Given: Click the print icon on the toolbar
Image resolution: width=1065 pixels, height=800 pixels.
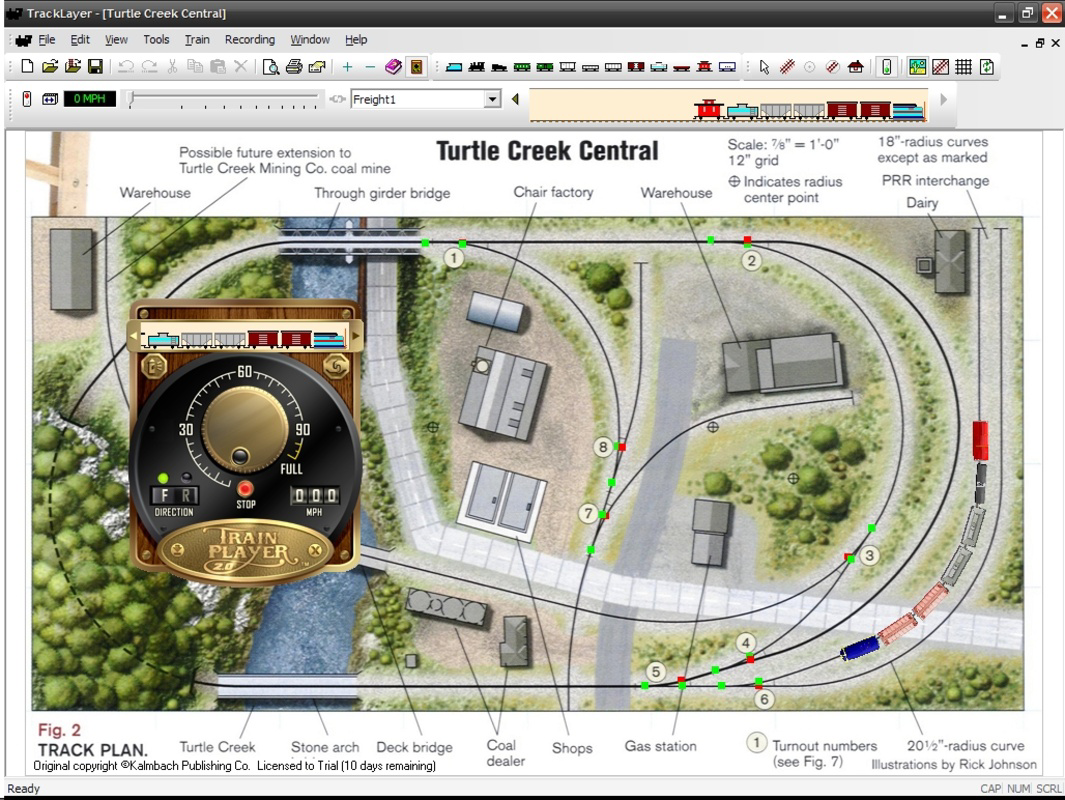Looking at the screenshot, I should (x=295, y=67).
